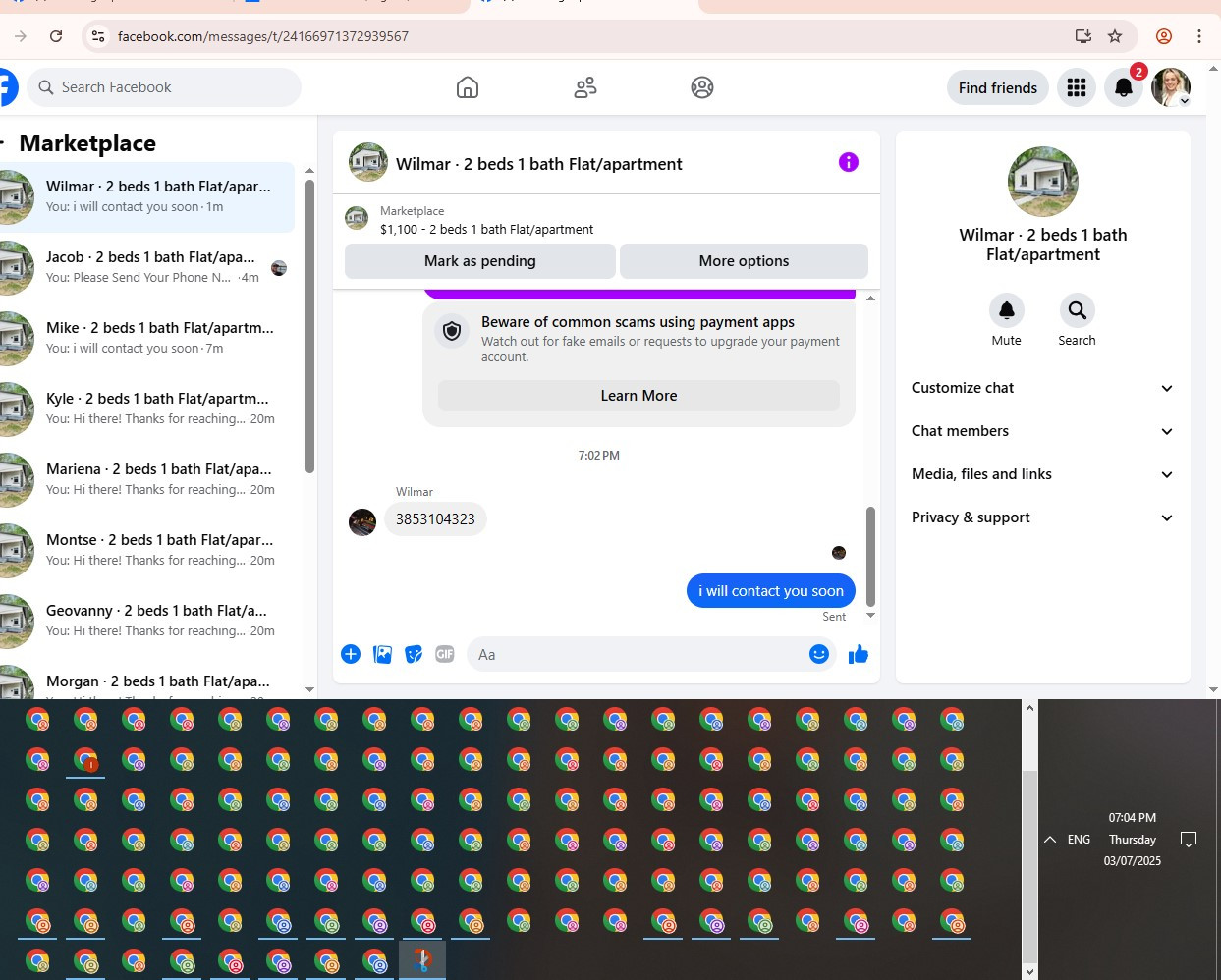Open the emoji picker in message box

click(819, 654)
